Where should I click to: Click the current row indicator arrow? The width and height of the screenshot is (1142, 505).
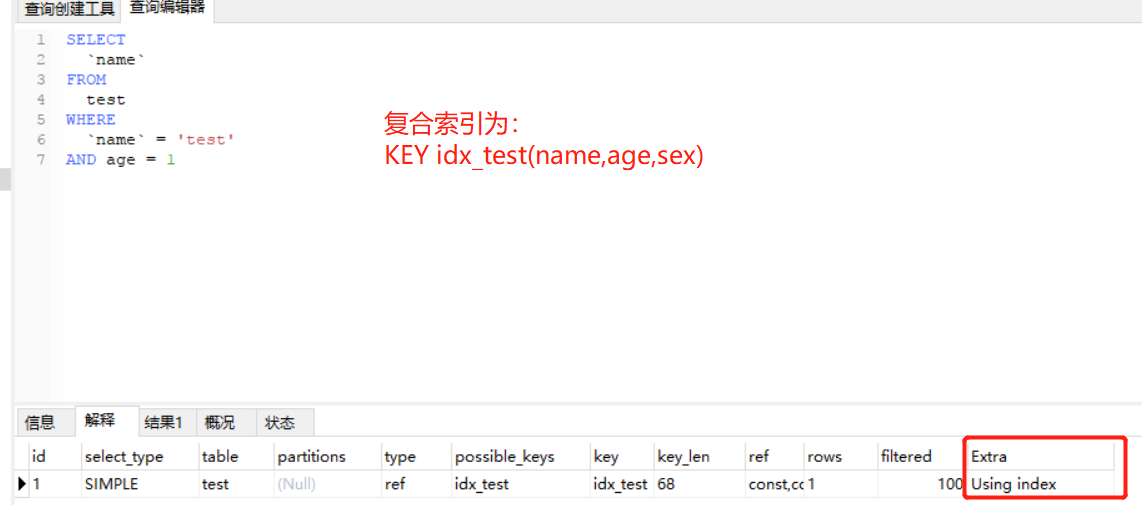[22, 484]
